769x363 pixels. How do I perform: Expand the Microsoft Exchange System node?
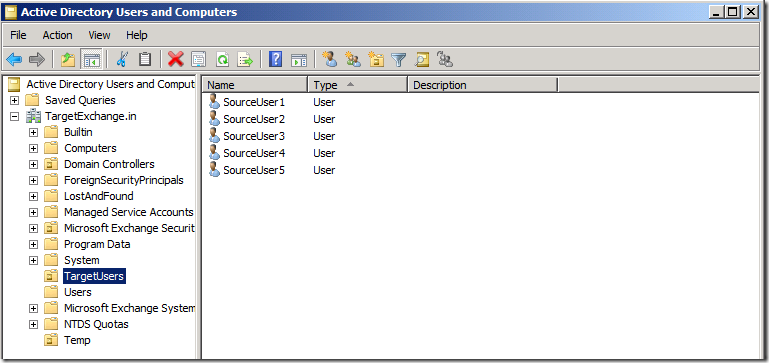33,309
